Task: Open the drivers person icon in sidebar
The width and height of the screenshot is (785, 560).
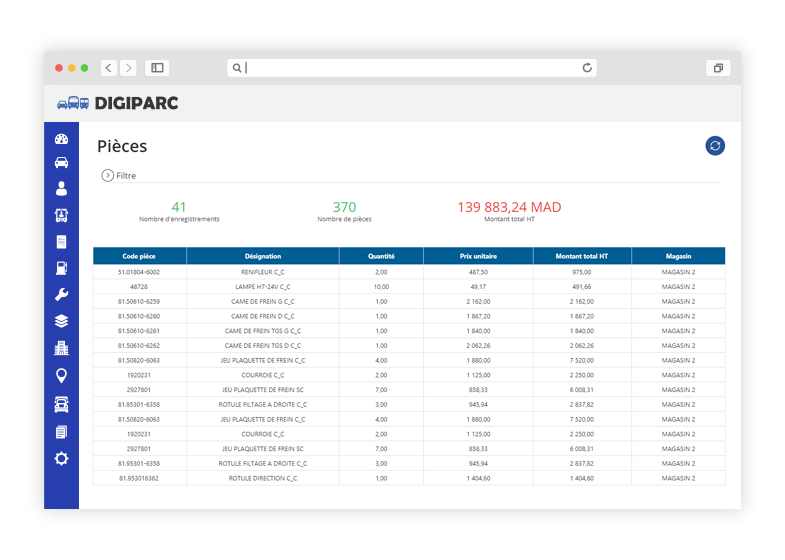Action: (x=62, y=189)
